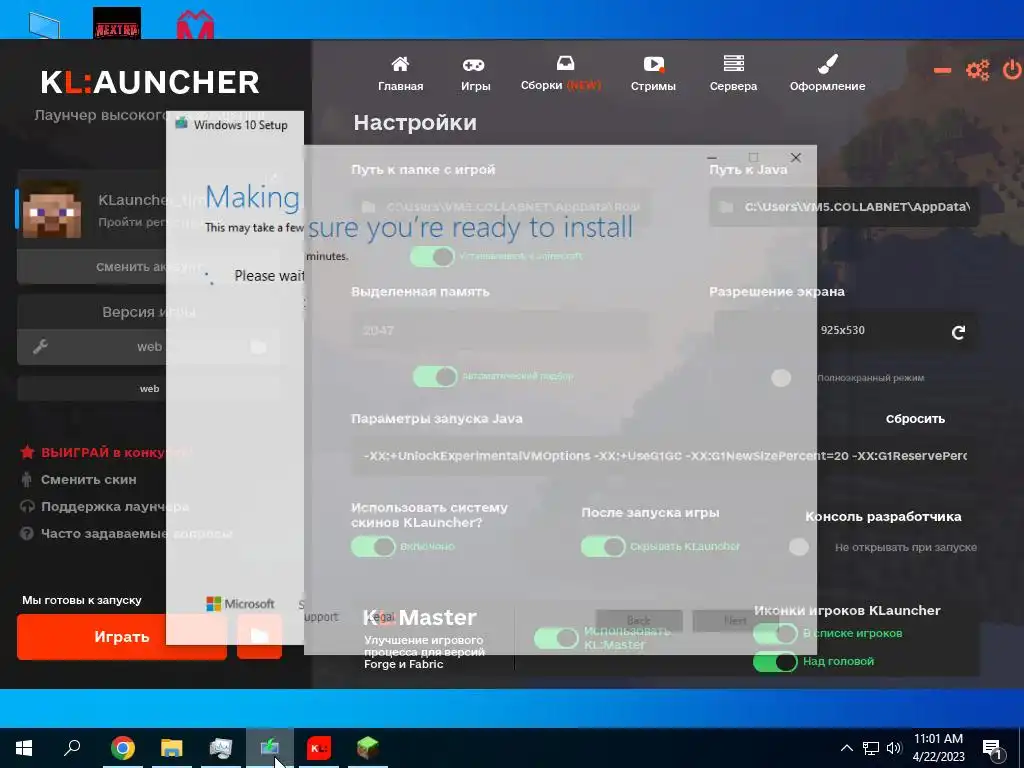Show hidden system tray icons

846,748
